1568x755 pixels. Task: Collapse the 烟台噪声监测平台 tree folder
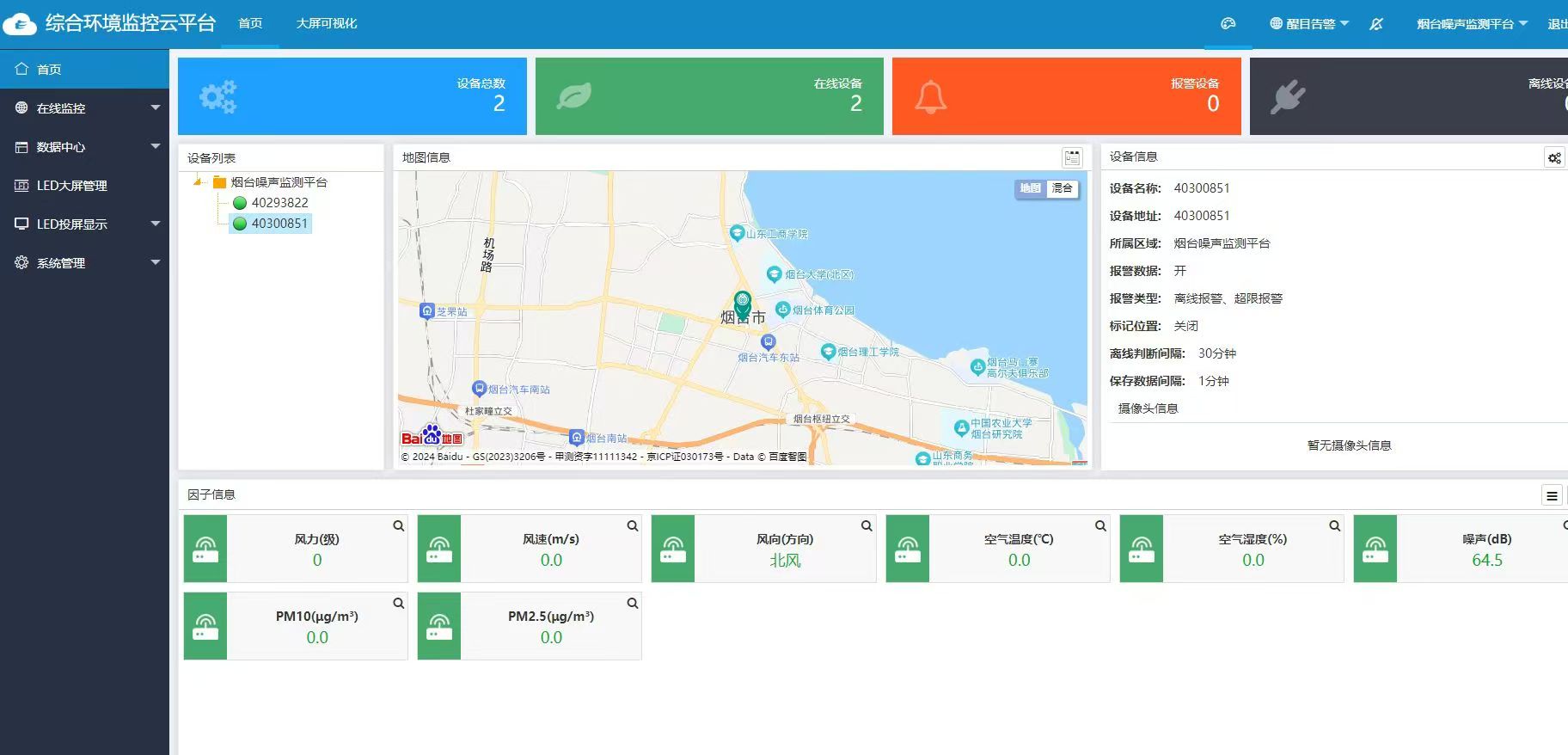click(x=199, y=182)
